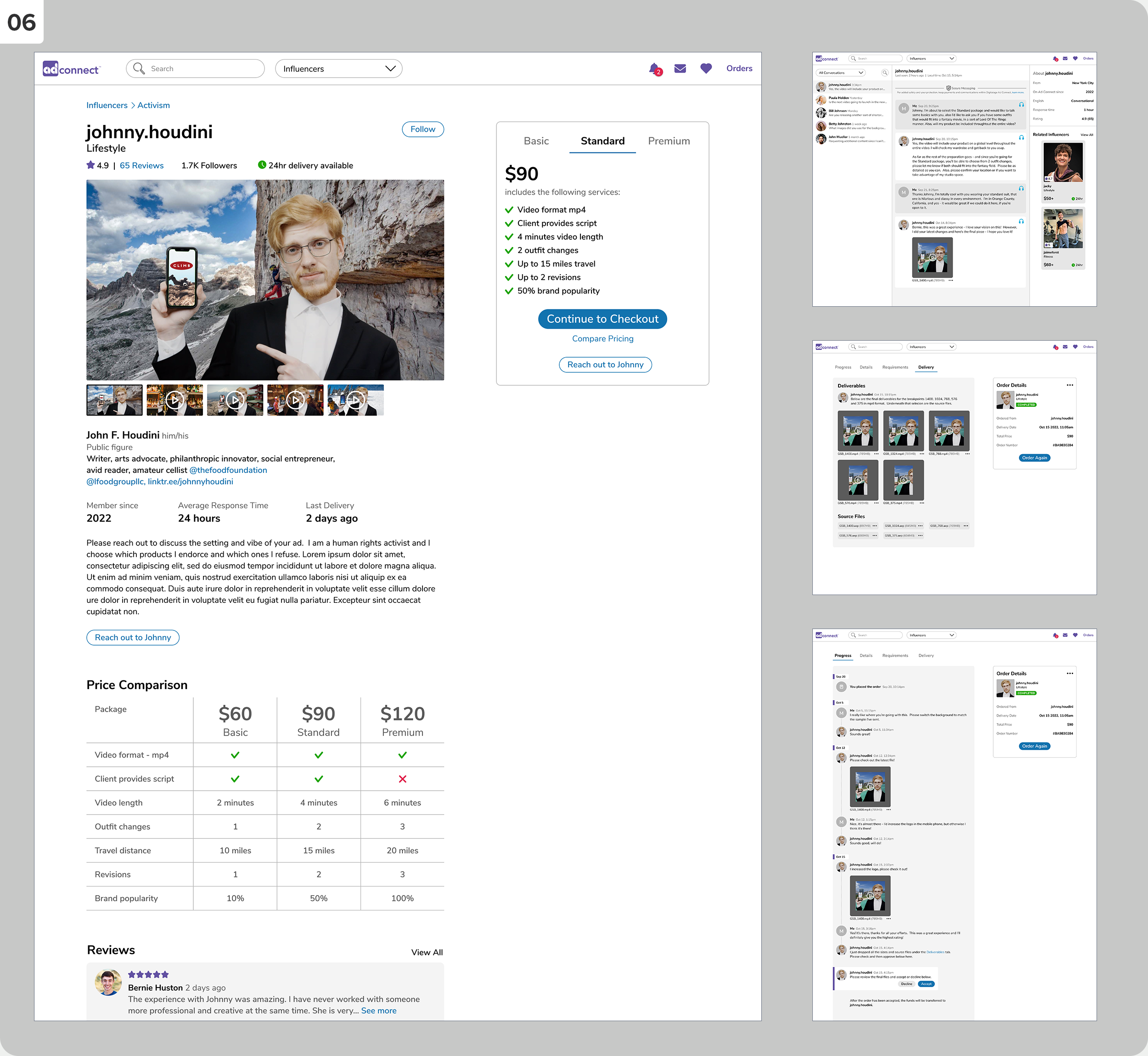The width and height of the screenshot is (1148, 1056).
Task: Click Reach out to Johnny in pricing card
Action: (605, 365)
